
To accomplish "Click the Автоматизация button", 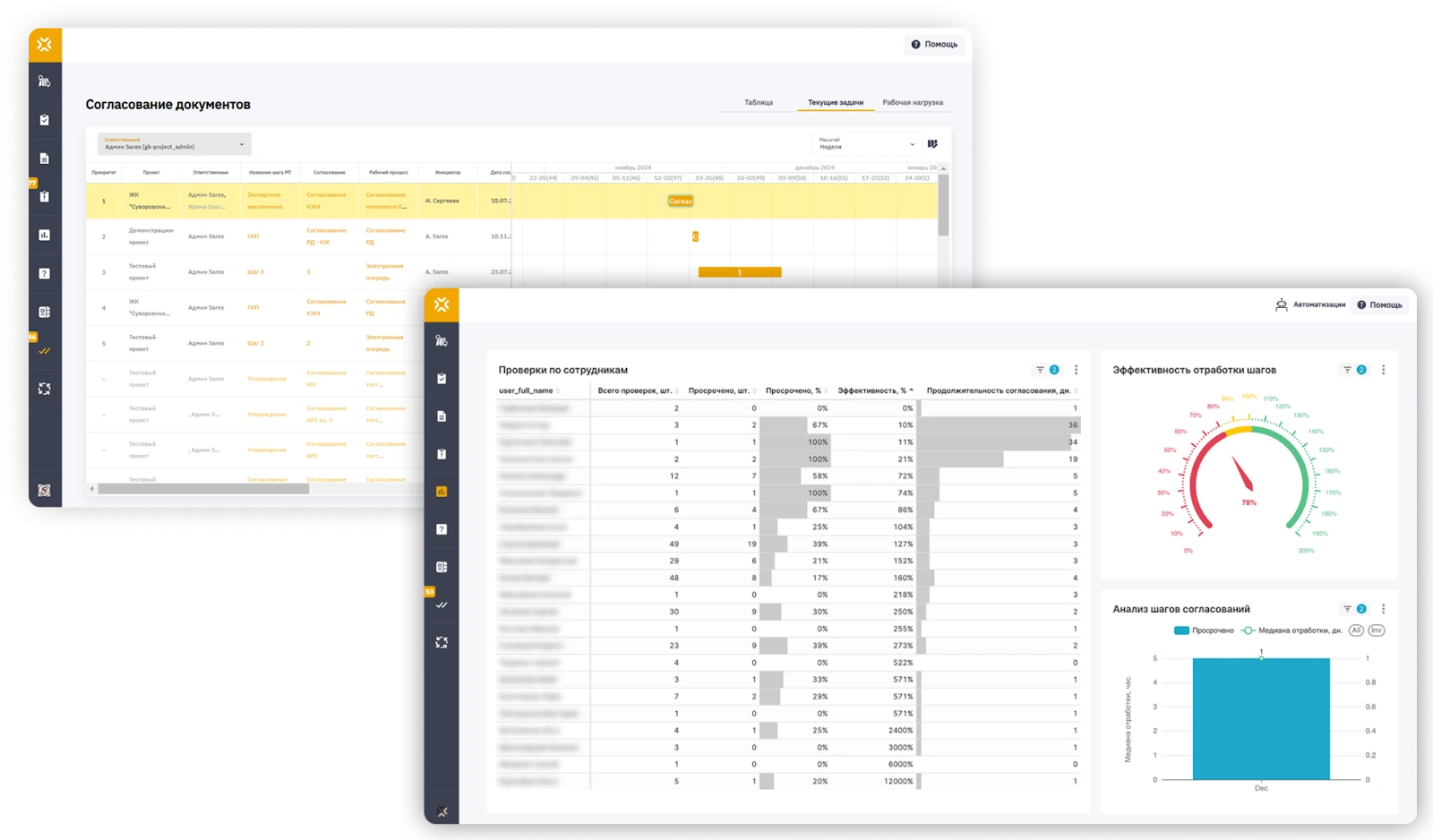I will [1310, 305].
